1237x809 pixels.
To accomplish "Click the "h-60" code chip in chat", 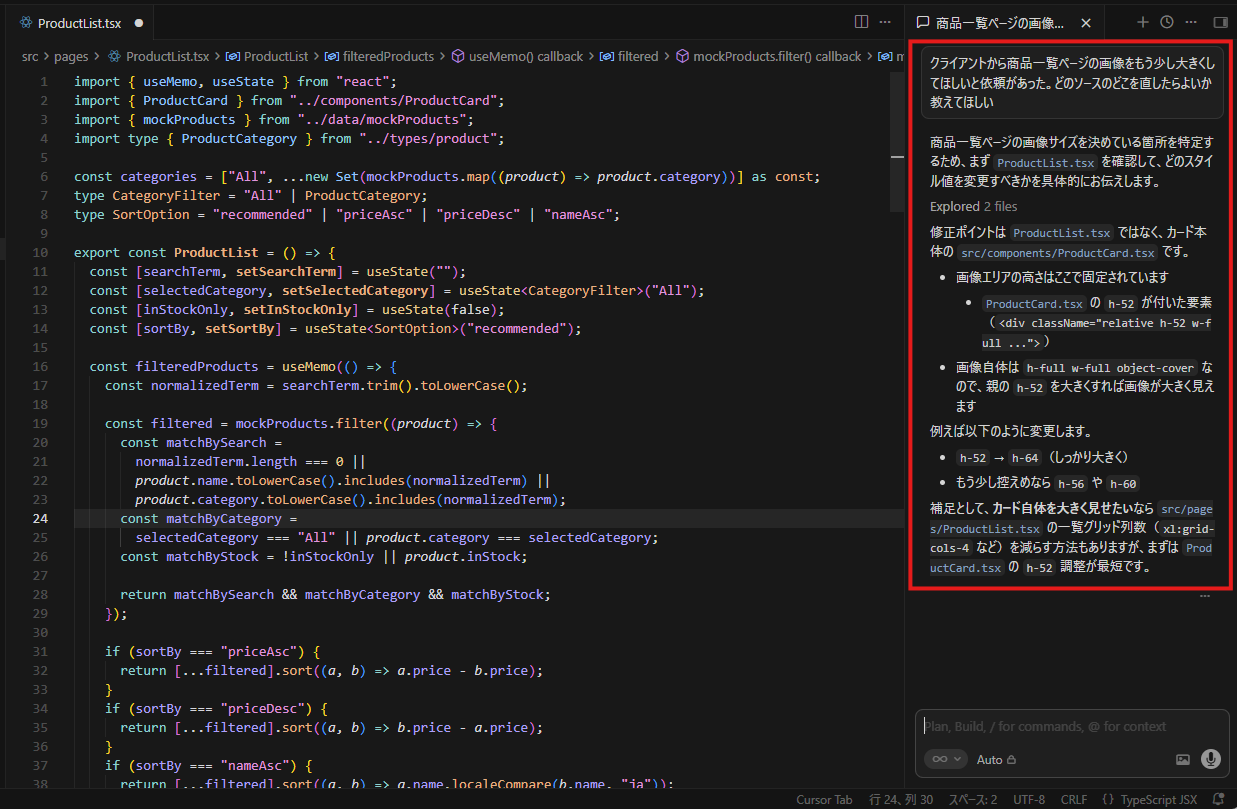I will (1123, 483).
